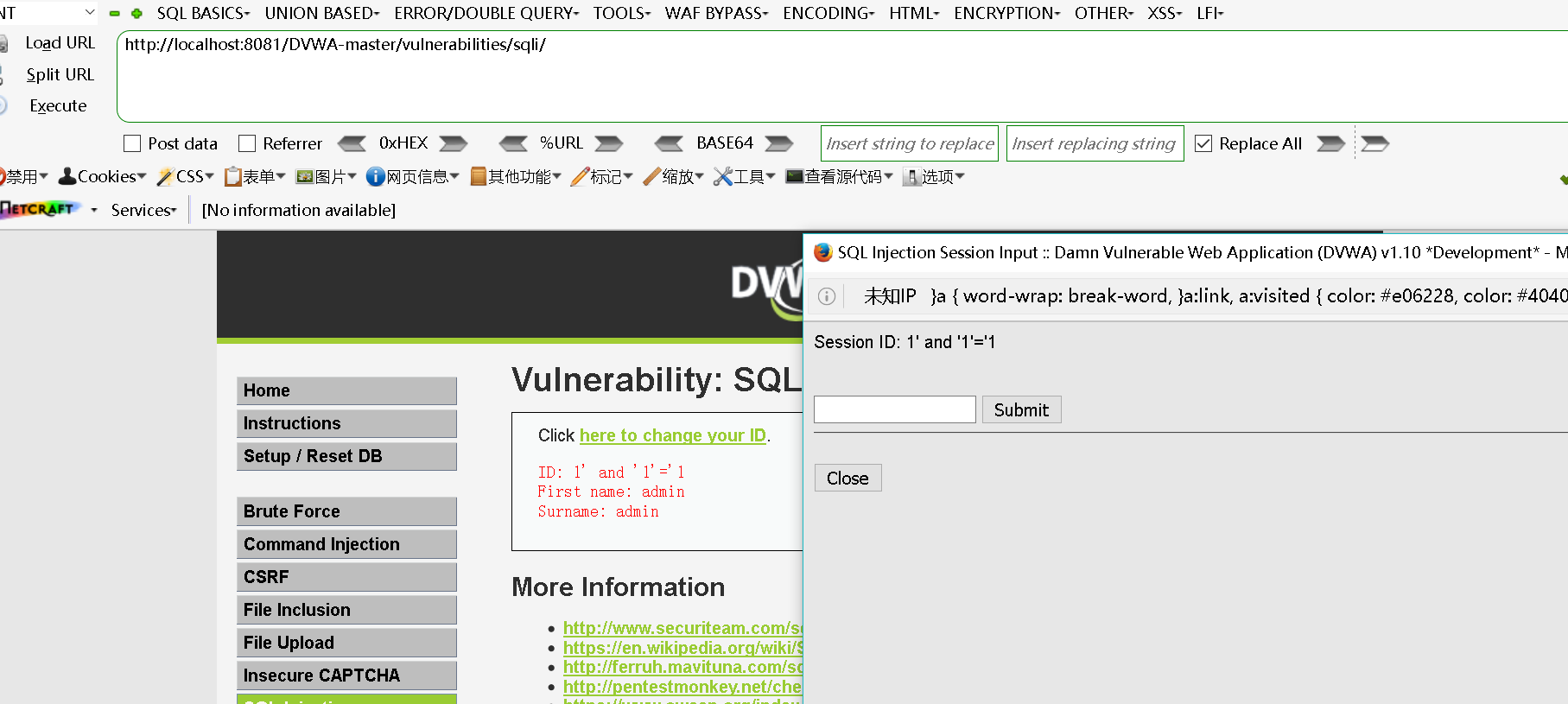This screenshot has width=1568, height=704.
Task: Click Split URL
Action: [x=60, y=74]
